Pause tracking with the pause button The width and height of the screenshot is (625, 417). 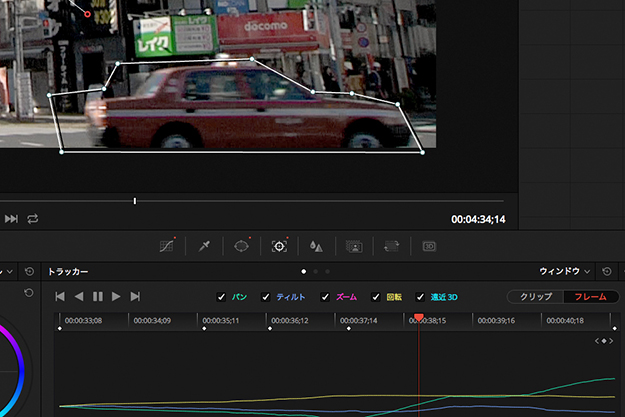click(98, 297)
